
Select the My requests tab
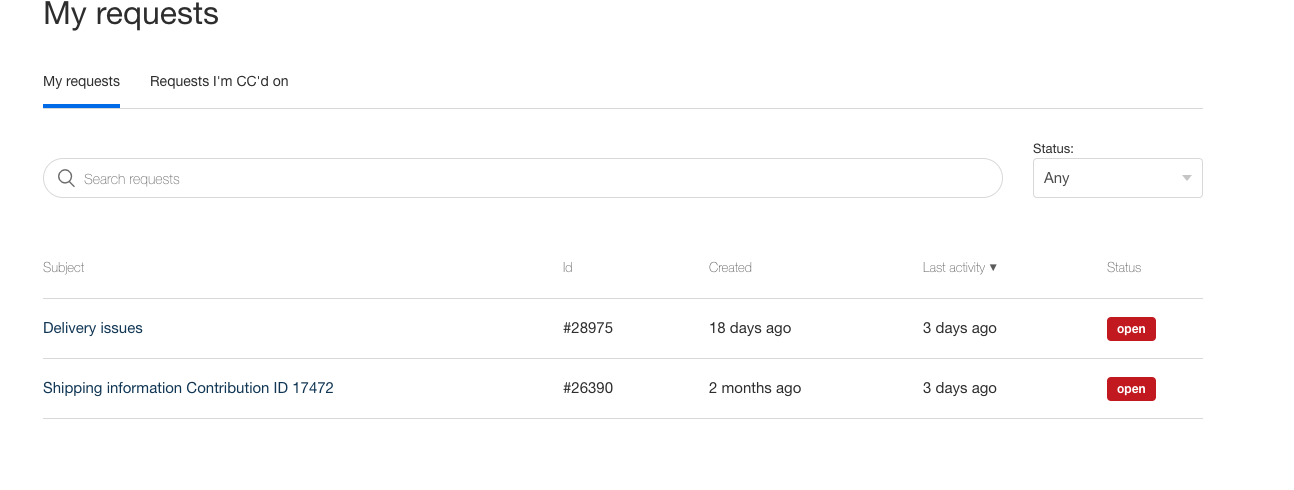pos(81,81)
